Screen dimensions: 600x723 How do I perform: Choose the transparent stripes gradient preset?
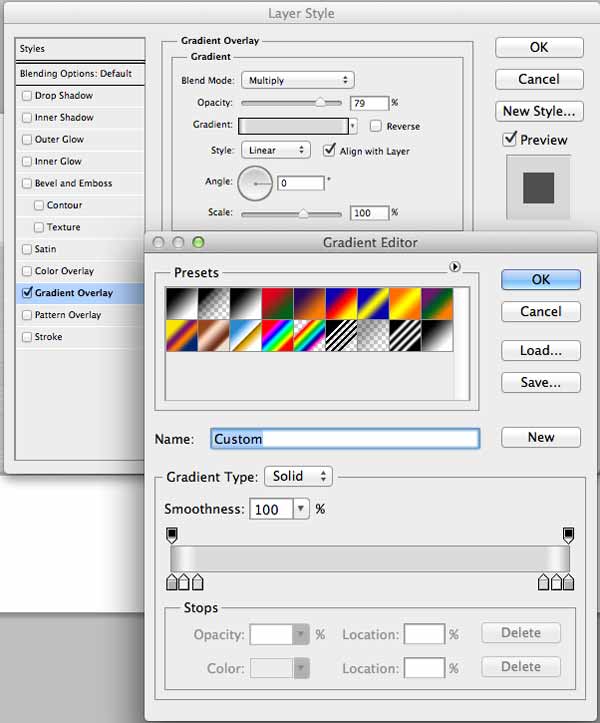coord(341,336)
